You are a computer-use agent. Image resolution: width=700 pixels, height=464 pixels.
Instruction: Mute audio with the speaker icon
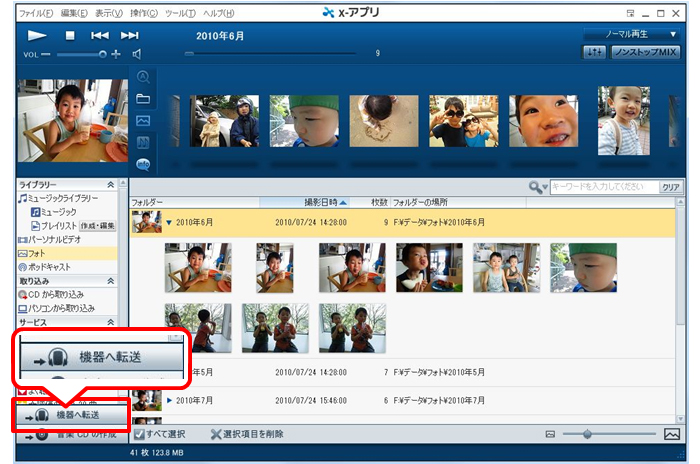(x=137, y=54)
